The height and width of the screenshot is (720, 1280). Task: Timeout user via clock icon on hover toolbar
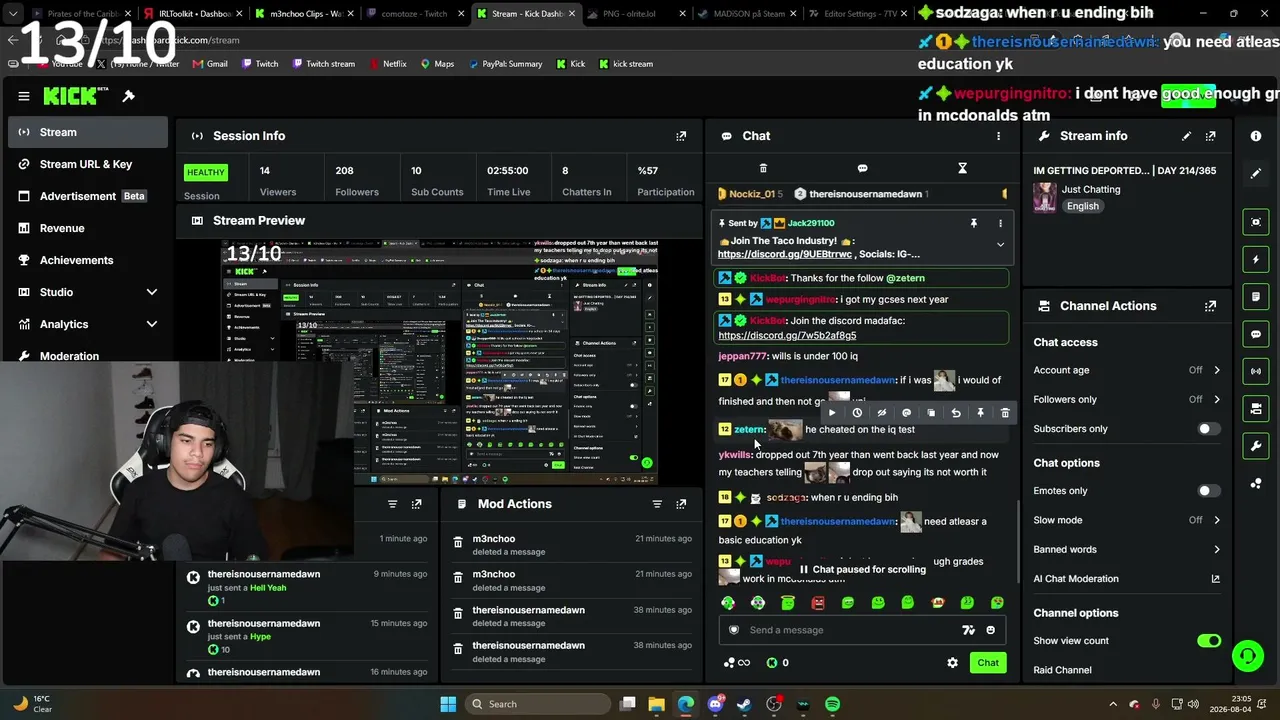pyautogui.click(x=857, y=413)
